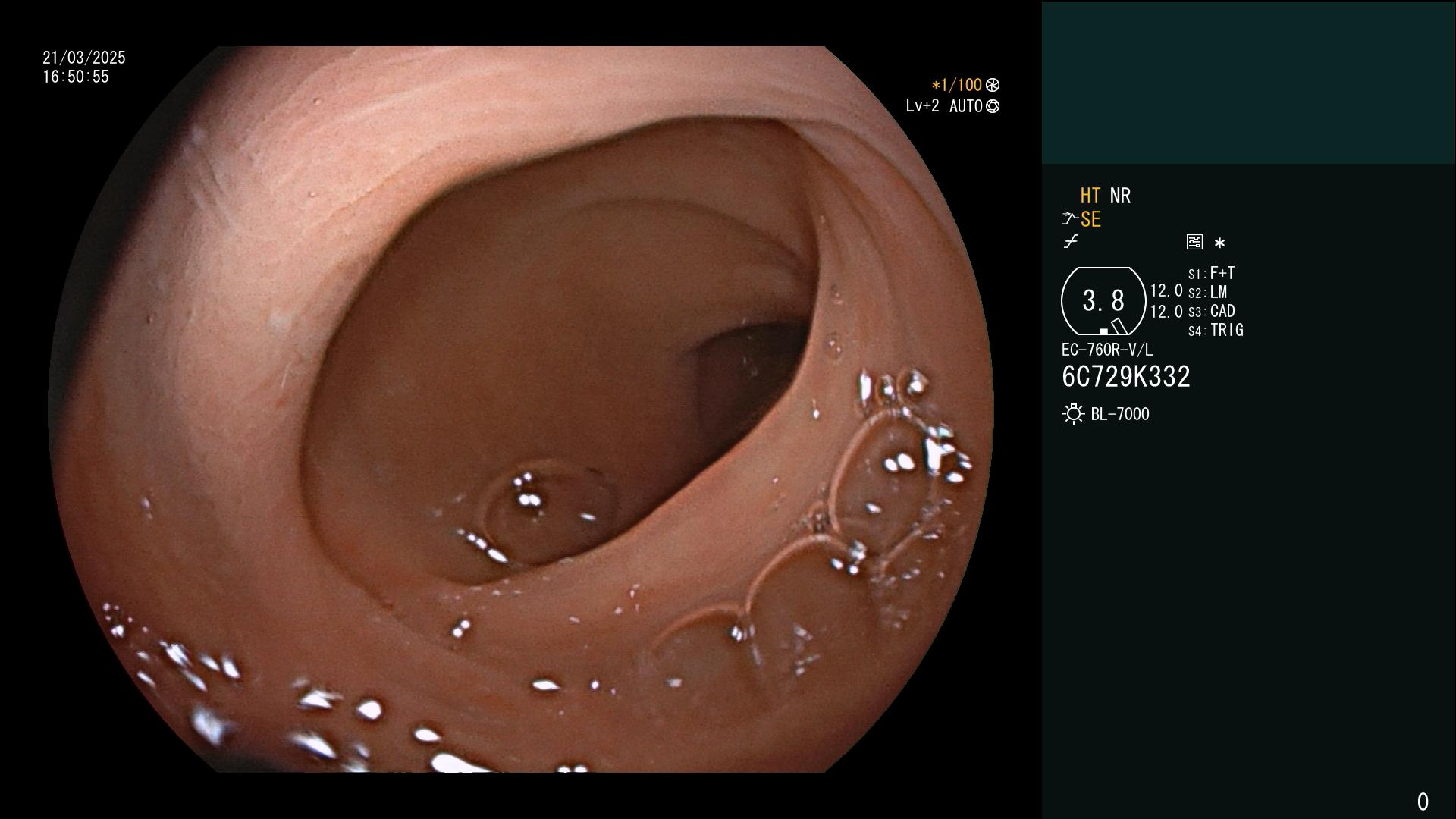Click the tone curve icon below SE

point(1071,242)
